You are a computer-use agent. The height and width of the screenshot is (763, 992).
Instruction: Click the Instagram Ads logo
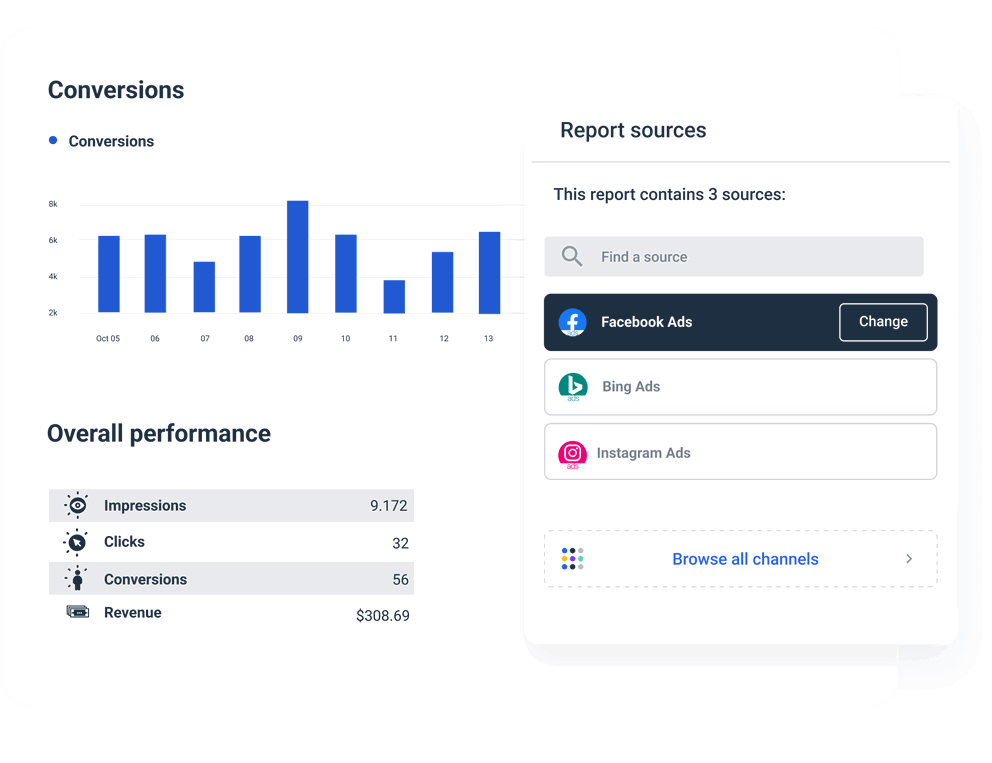pyautogui.click(x=572, y=452)
